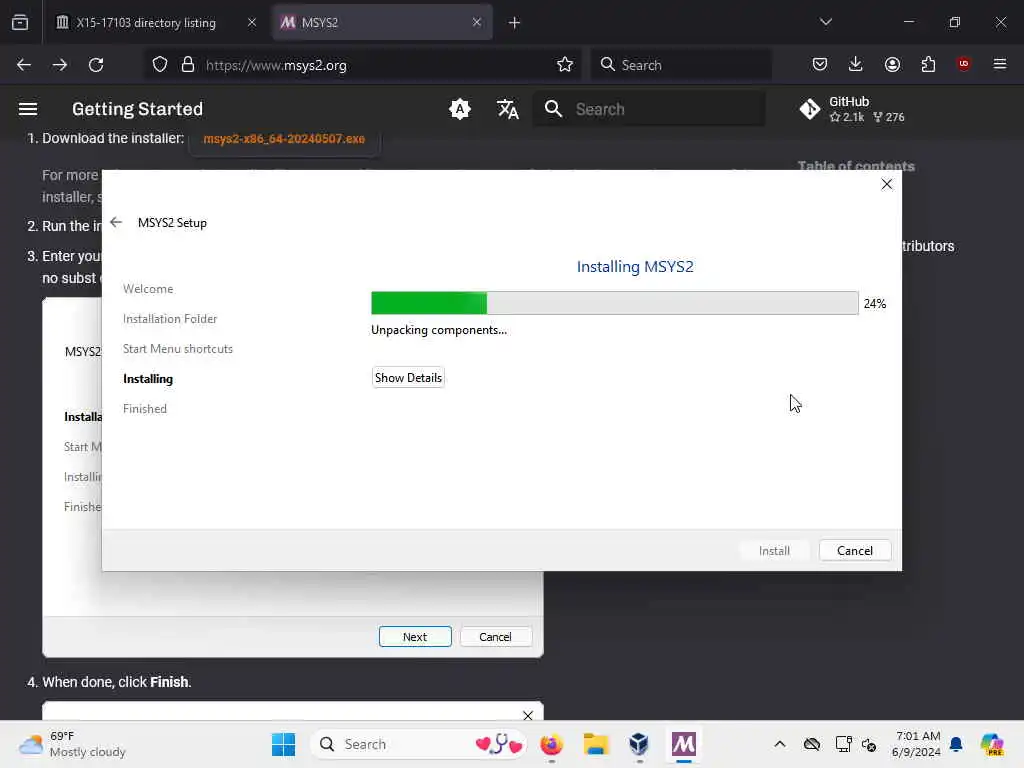The image size is (1024, 768).
Task: Bookmark this page with the star
Action: (x=565, y=65)
